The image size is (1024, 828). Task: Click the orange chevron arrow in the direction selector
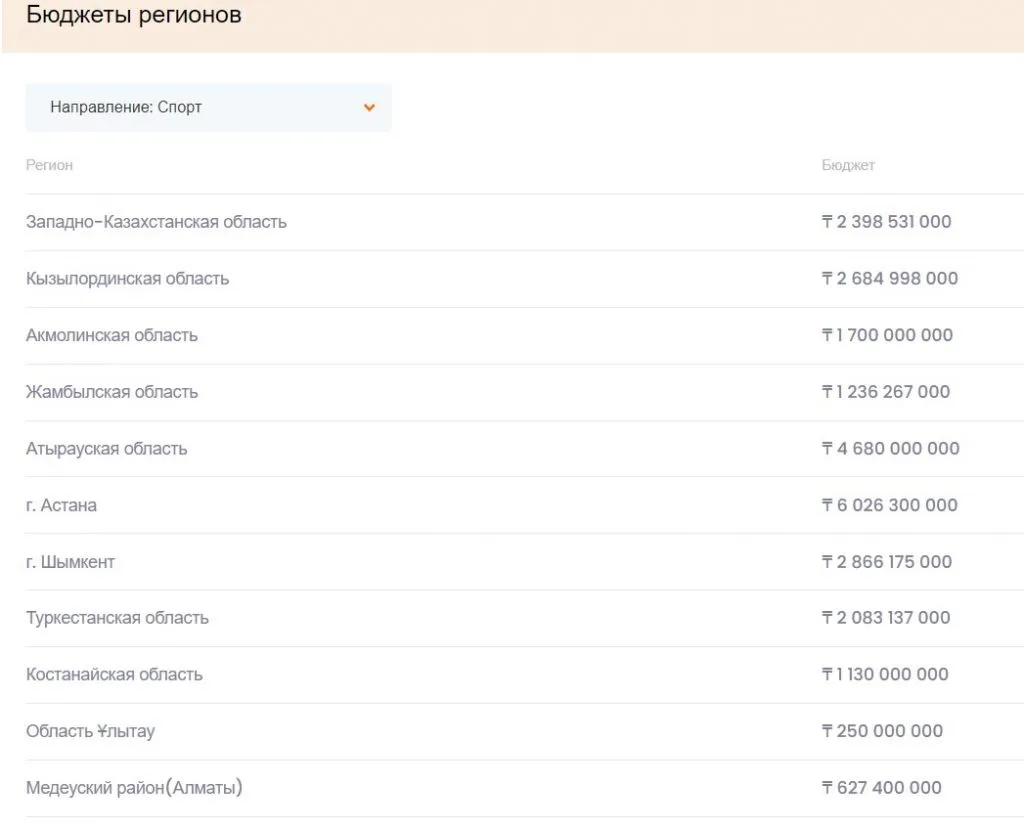[369, 107]
